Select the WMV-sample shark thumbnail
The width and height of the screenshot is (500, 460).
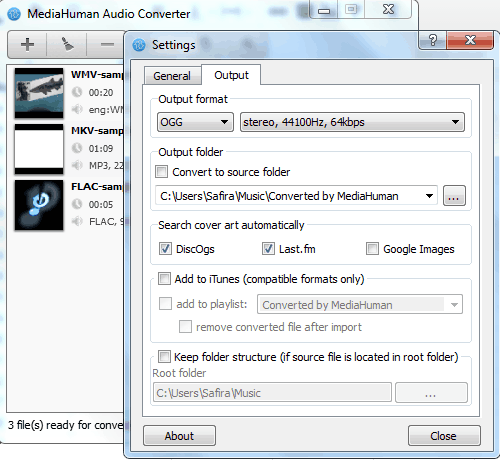pyautogui.click(x=39, y=93)
